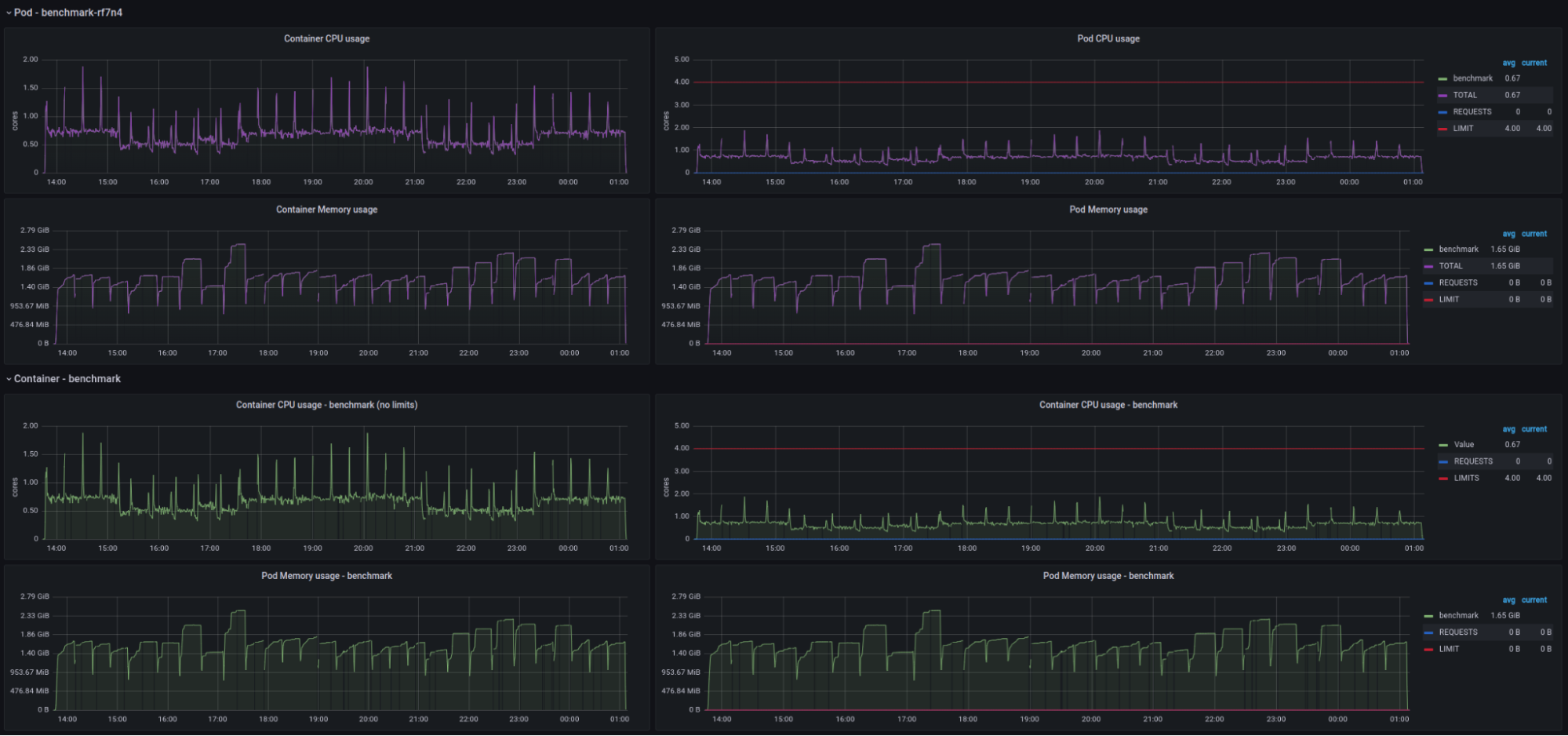The image size is (1568, 736).
Task: Sort Pod Memory usage - benchmark legend by avg
Action: pos(1509,600)
